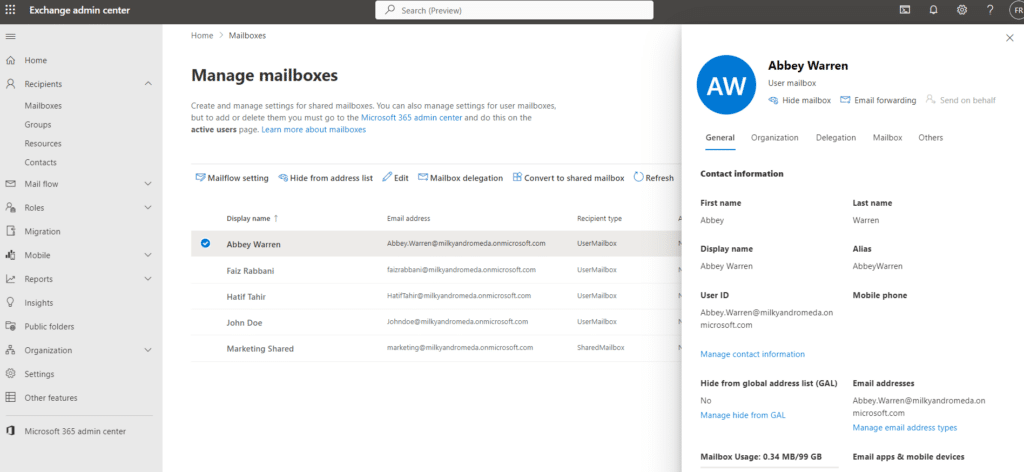The width and height of the screenshot is (1024, 472).
Task: Click the Other features grid icon
Action: click(10, 398)
